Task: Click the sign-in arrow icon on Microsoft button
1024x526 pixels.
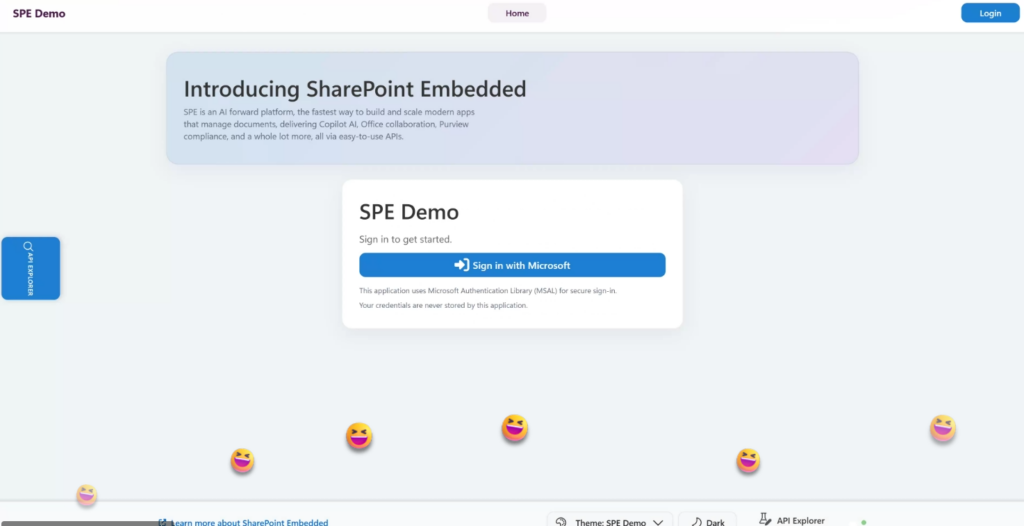Action: point(462,265)
